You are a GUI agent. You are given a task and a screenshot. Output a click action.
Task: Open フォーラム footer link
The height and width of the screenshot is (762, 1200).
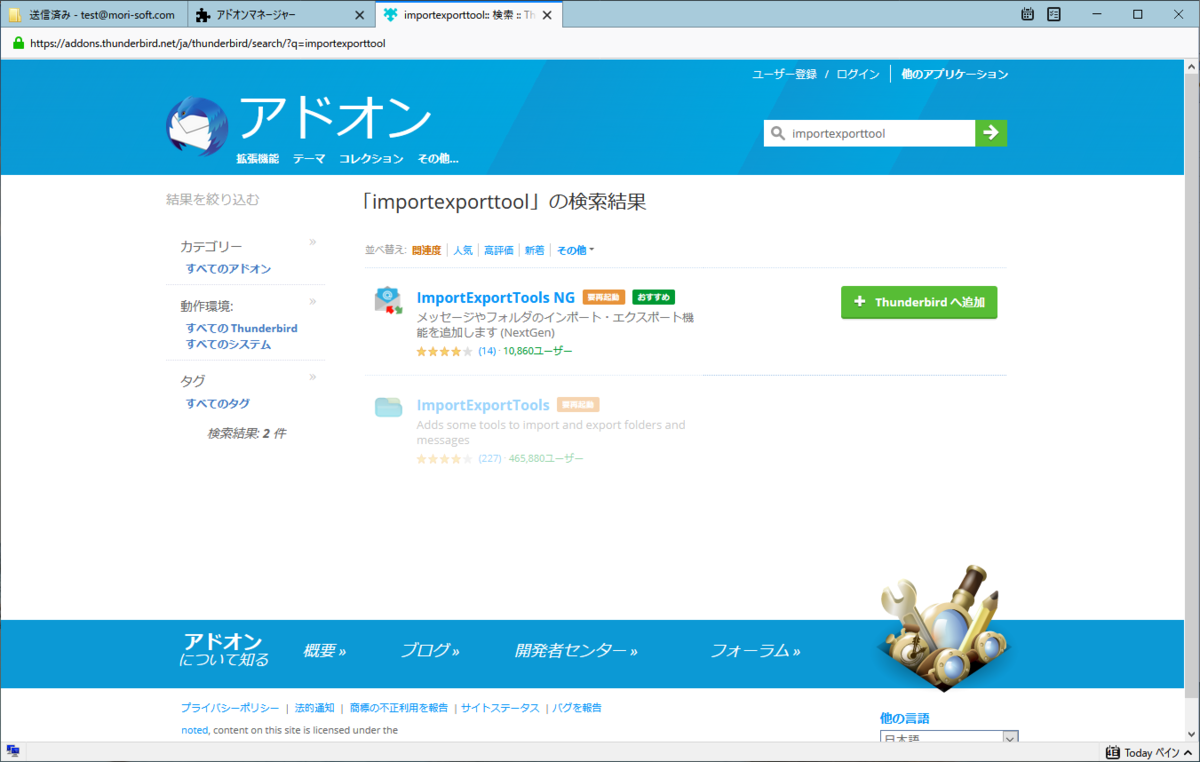pos(755,651)
